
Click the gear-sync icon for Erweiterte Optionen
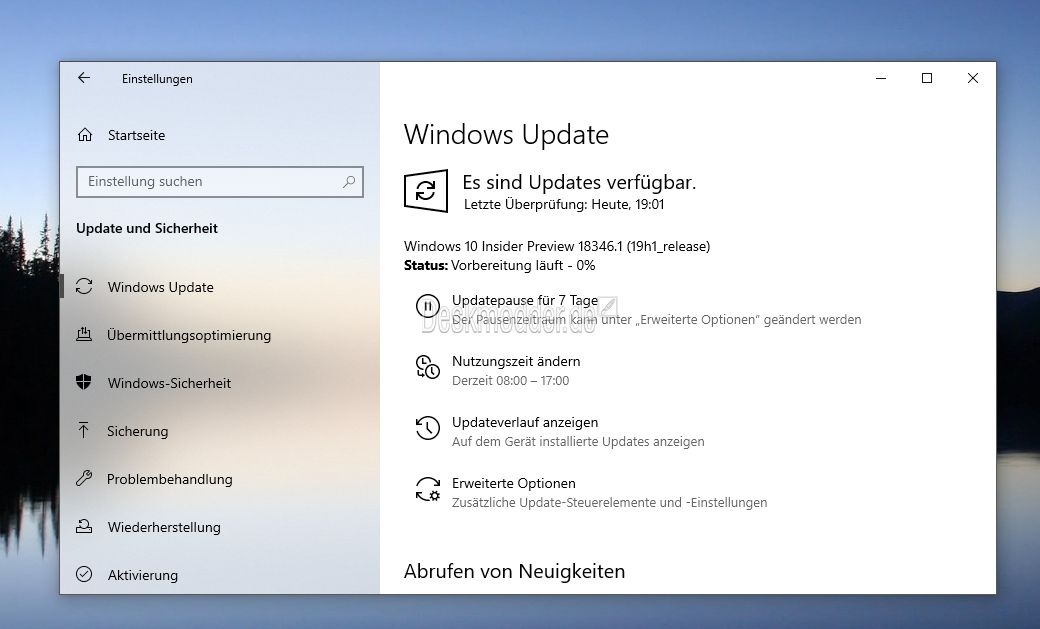coord(428,489)
